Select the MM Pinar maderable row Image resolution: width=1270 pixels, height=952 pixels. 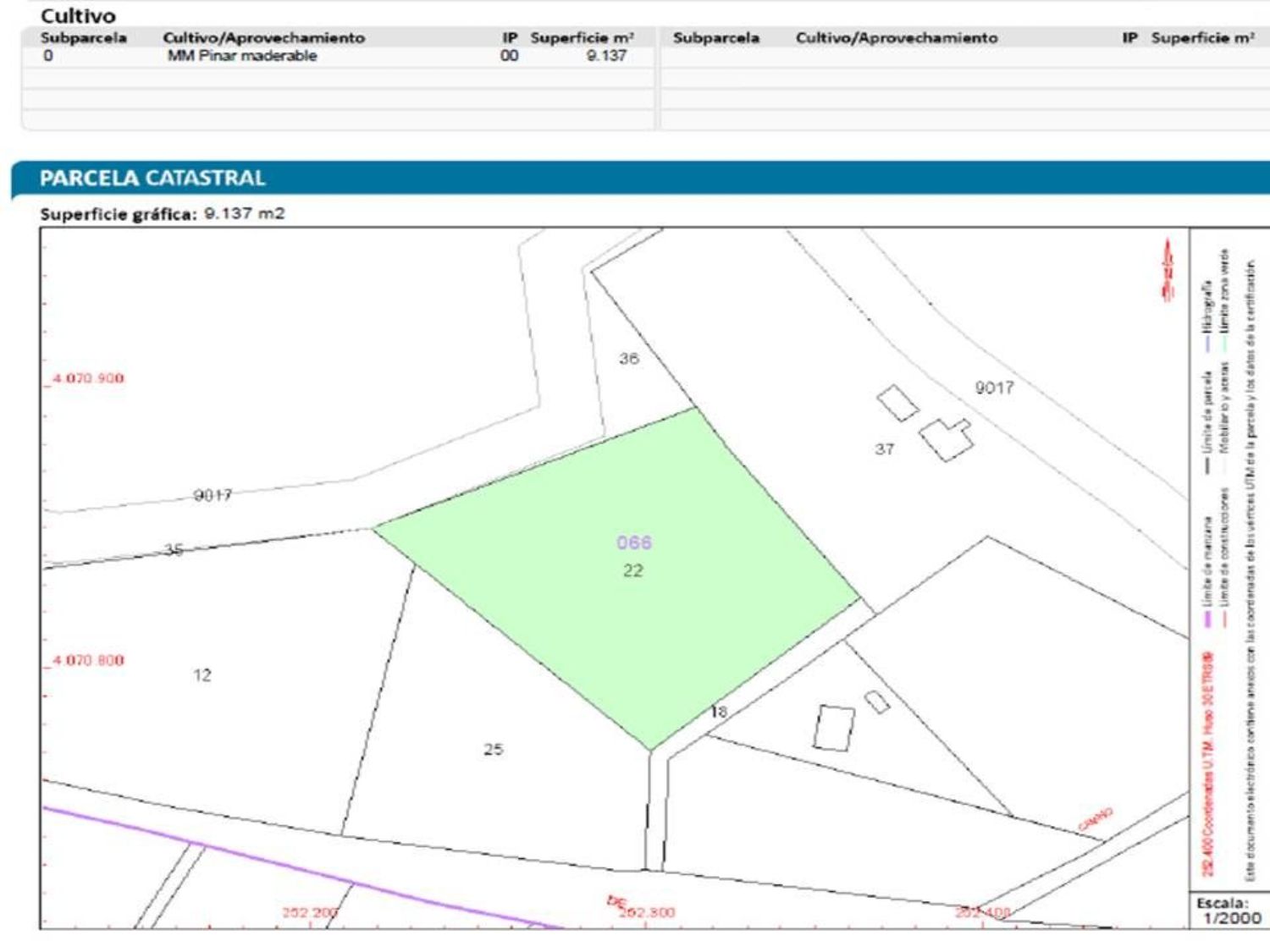click(x=242, y=56)
